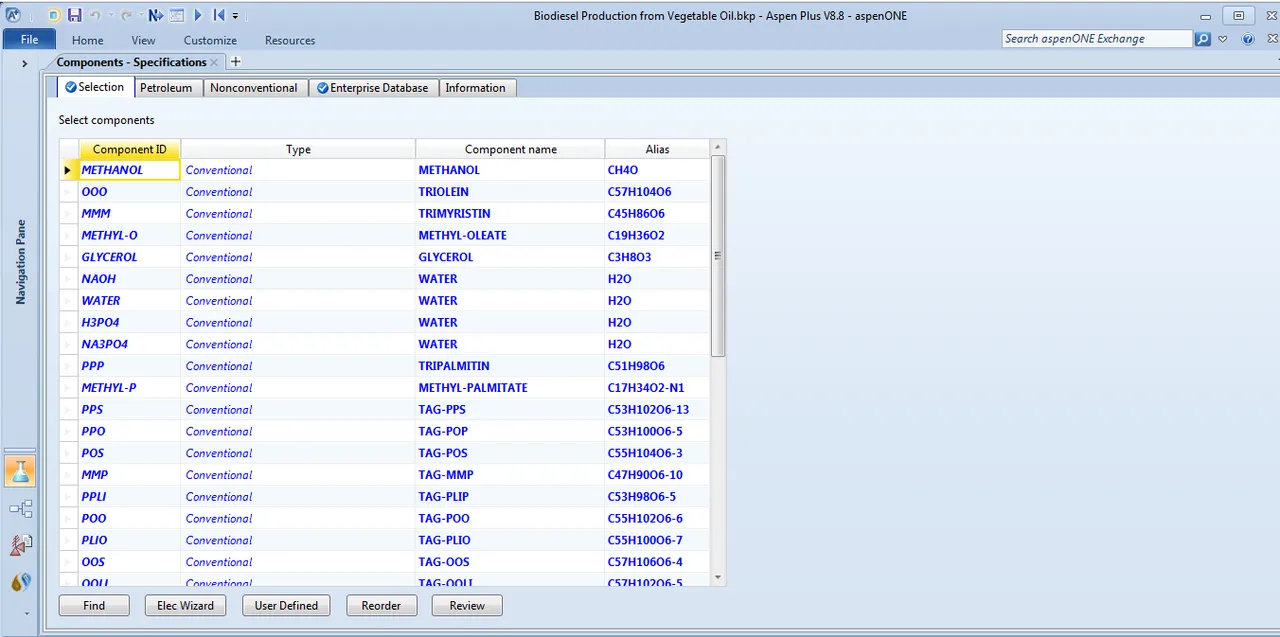The image size is (1280, 637).
Task: Click the PLIO component ID cell
Action: (x=130, y=540)
